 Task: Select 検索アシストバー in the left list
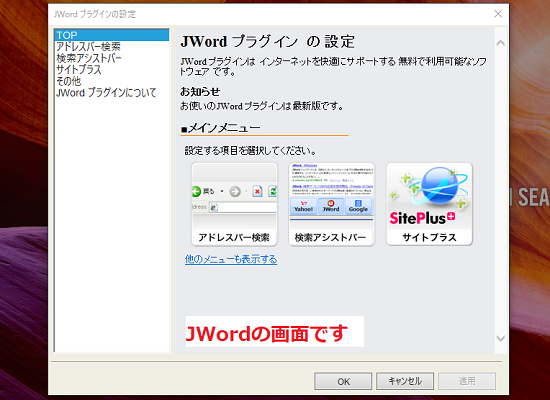point(89,58)
